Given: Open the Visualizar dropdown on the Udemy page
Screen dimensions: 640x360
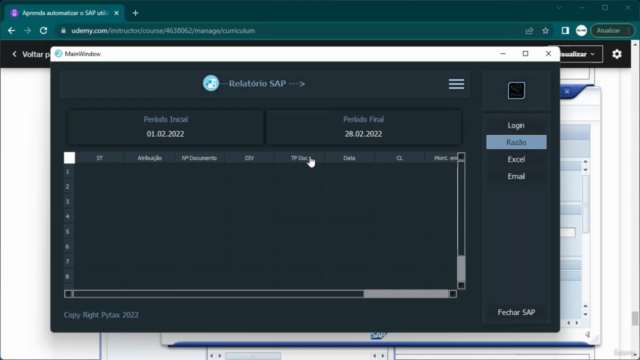Looking at the screenshot, I should pyautogui.click(x=580, y=54).
